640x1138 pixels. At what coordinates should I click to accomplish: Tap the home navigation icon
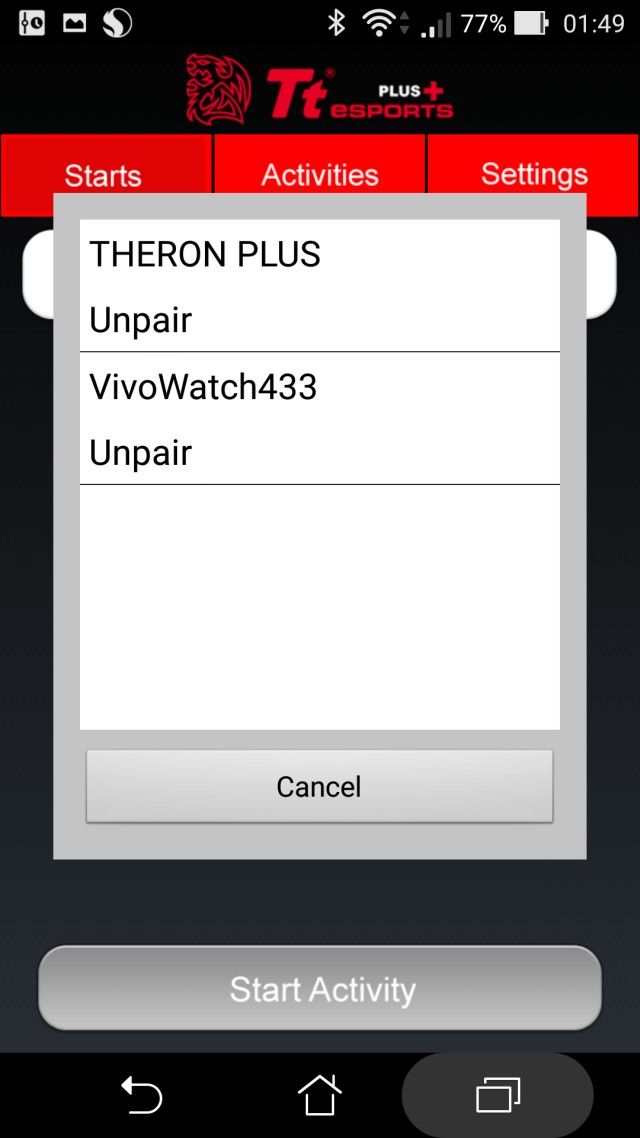click(x=319, y=1094)
